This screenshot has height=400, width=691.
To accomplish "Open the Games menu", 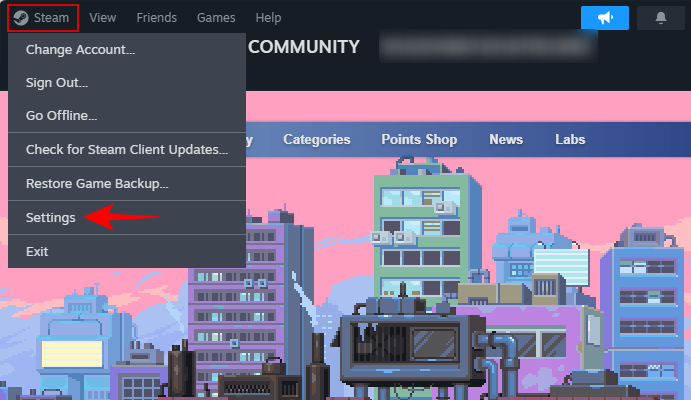I will tap(216, 18).
